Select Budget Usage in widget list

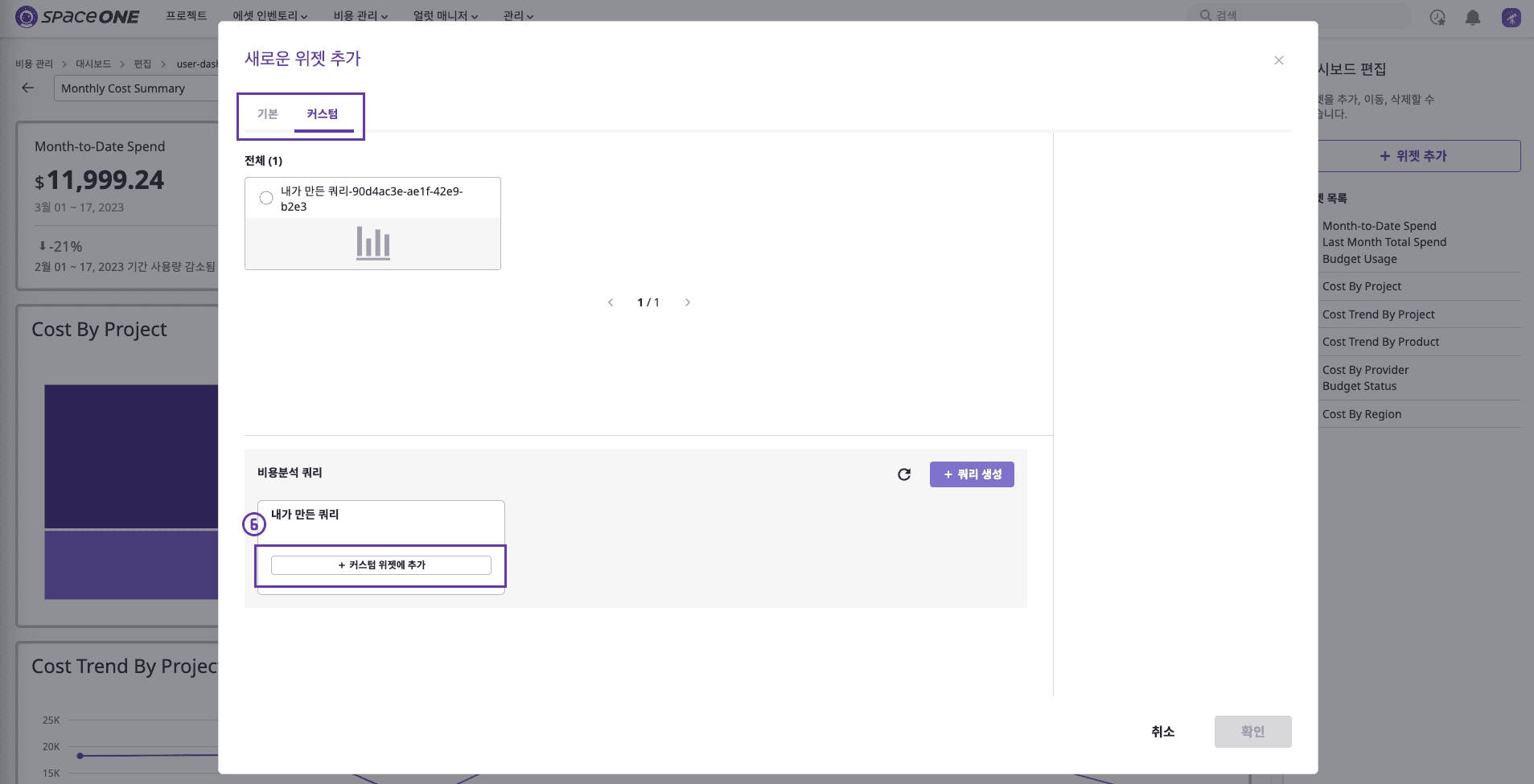(1359, 259)
